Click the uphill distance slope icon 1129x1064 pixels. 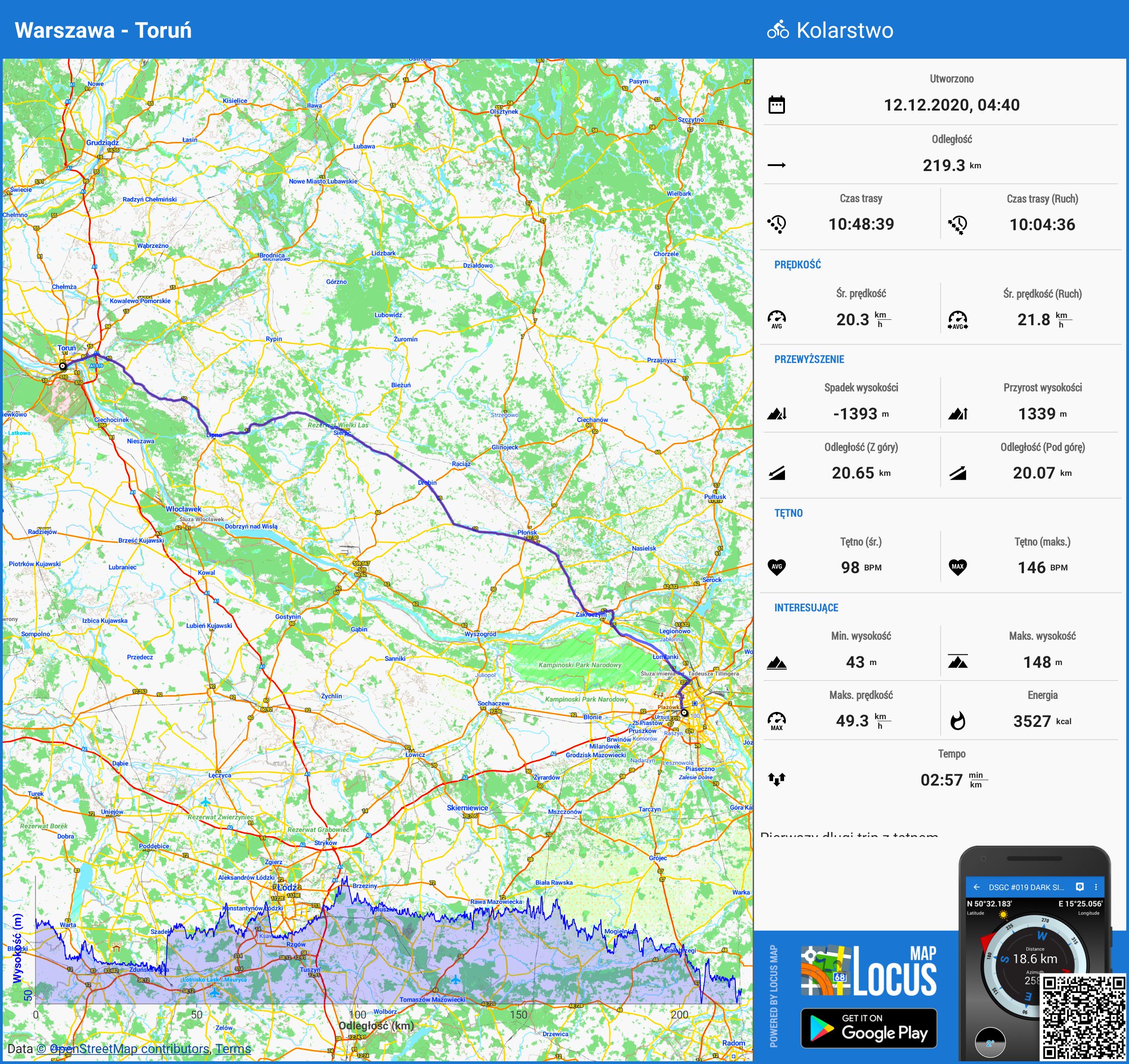coord(957,473)
